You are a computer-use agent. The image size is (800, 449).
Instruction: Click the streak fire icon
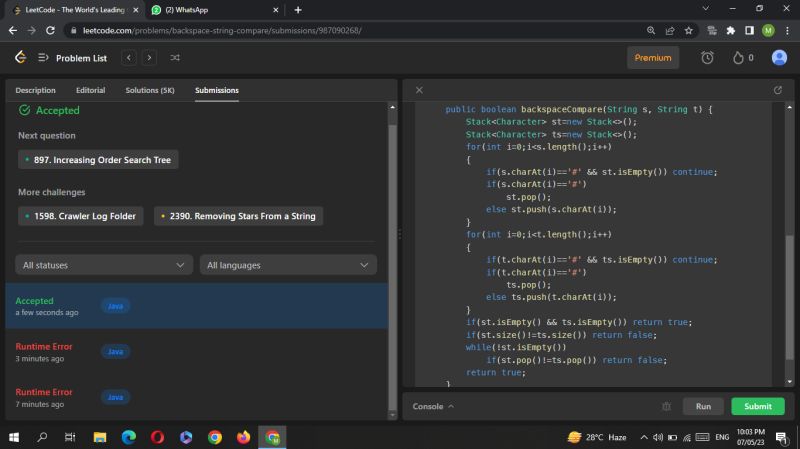tap(738, 58)
